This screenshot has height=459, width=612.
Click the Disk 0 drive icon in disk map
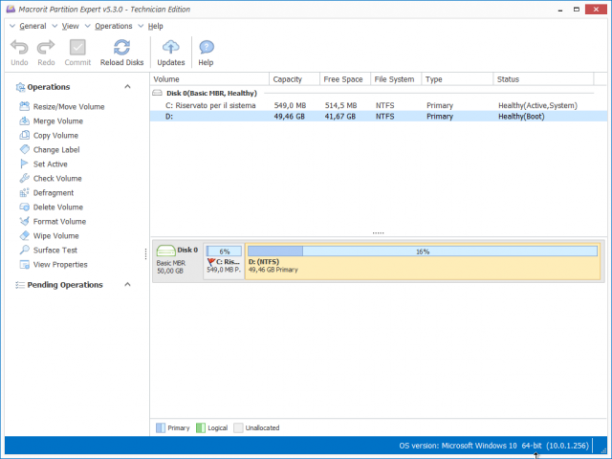[166, 250]
